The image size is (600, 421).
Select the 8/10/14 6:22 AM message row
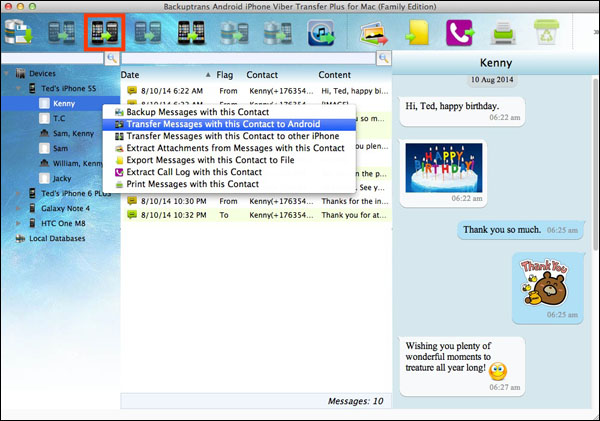point(256,91)
